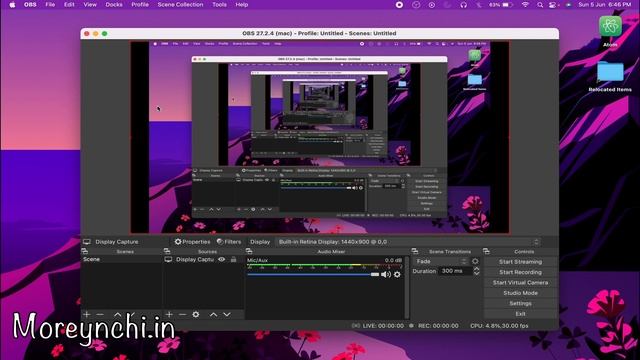This screenshot has height=360, width=640.
Task: Open Mic/Aux audio settings gear
Action: coord(397,275)
